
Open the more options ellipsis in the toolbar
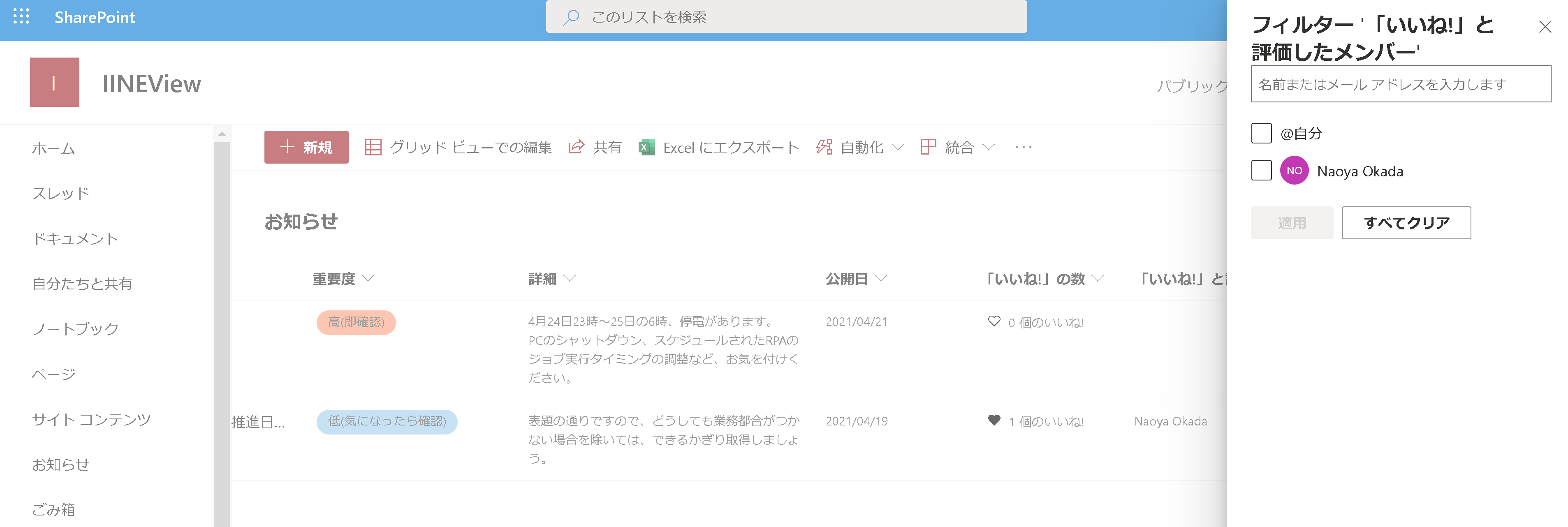coord(1024,147)
